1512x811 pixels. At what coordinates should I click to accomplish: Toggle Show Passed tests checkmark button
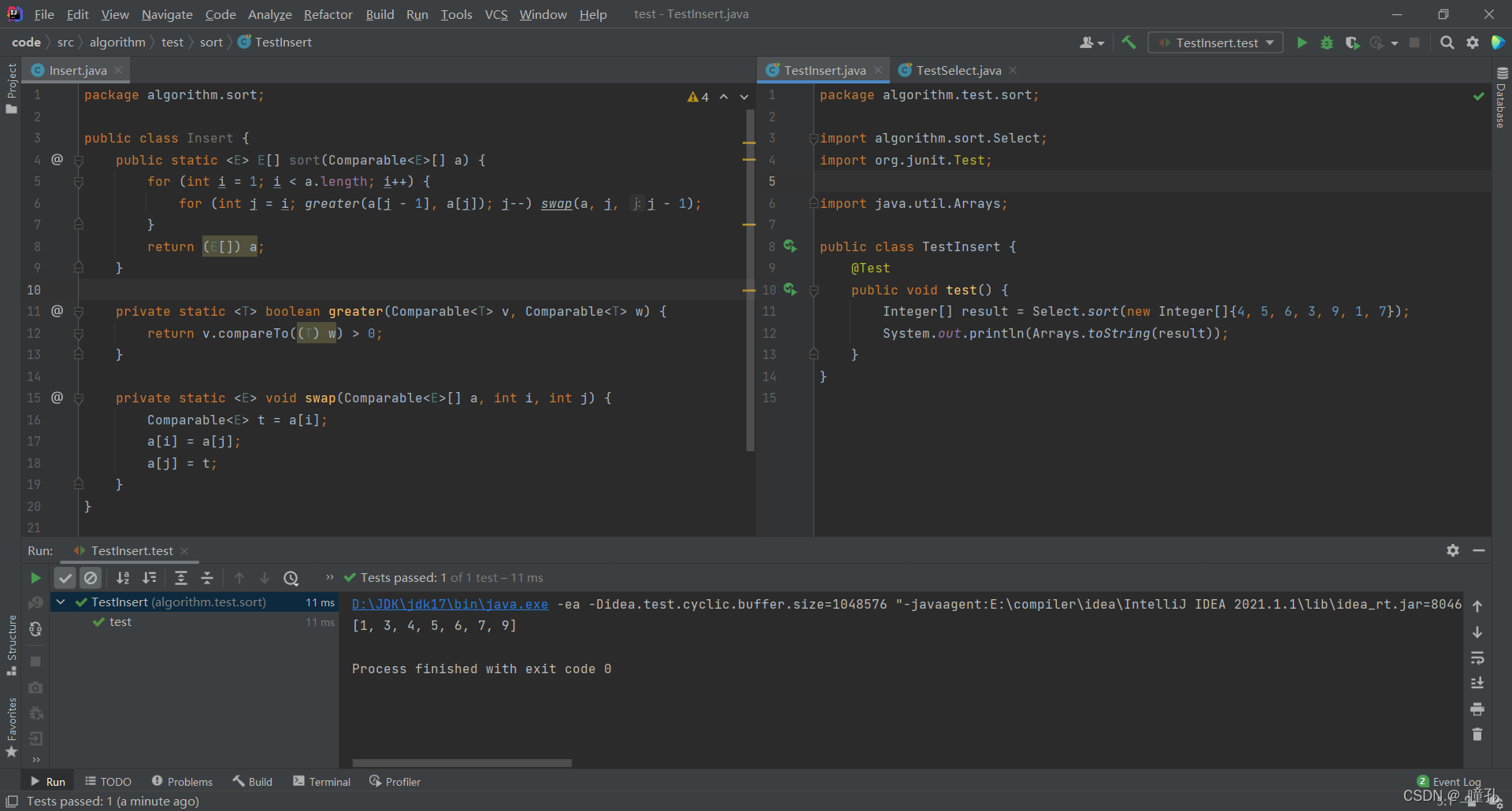click(x=65, y=578)
